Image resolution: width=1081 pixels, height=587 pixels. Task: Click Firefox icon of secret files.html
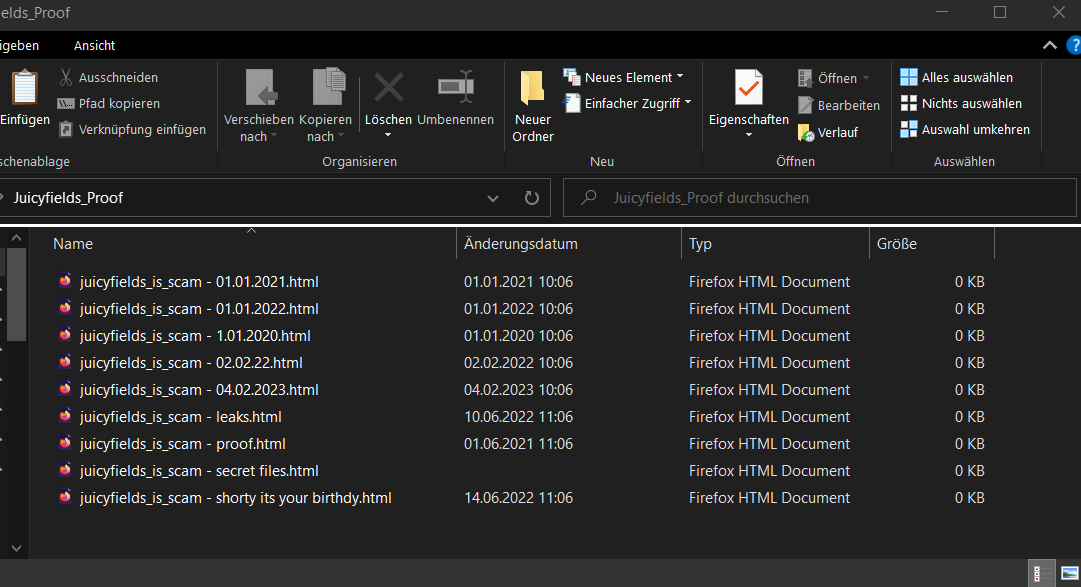pyautogui.click(x=65, y=470)
